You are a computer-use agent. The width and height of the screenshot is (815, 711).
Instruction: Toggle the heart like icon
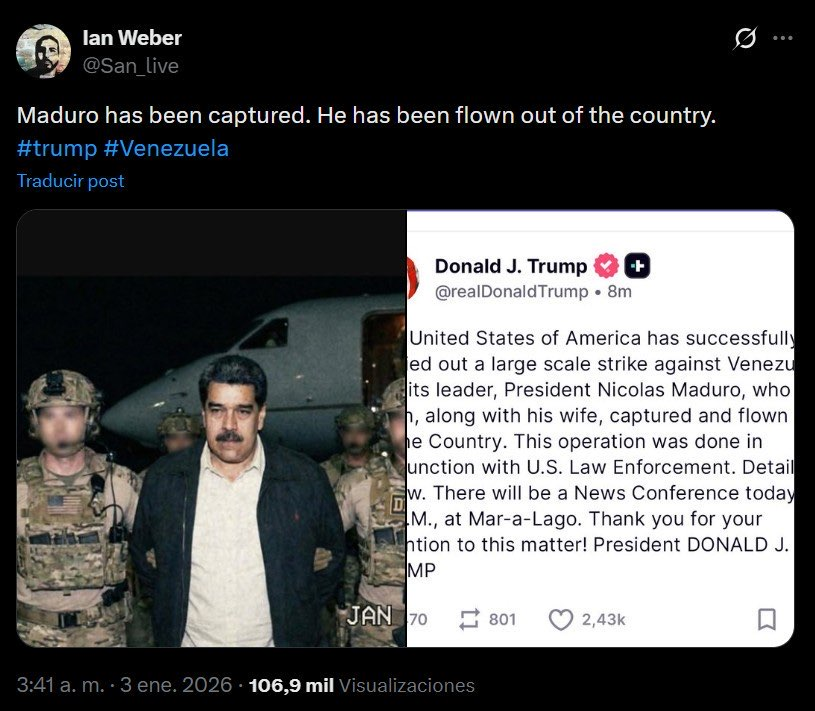point(561,619)
